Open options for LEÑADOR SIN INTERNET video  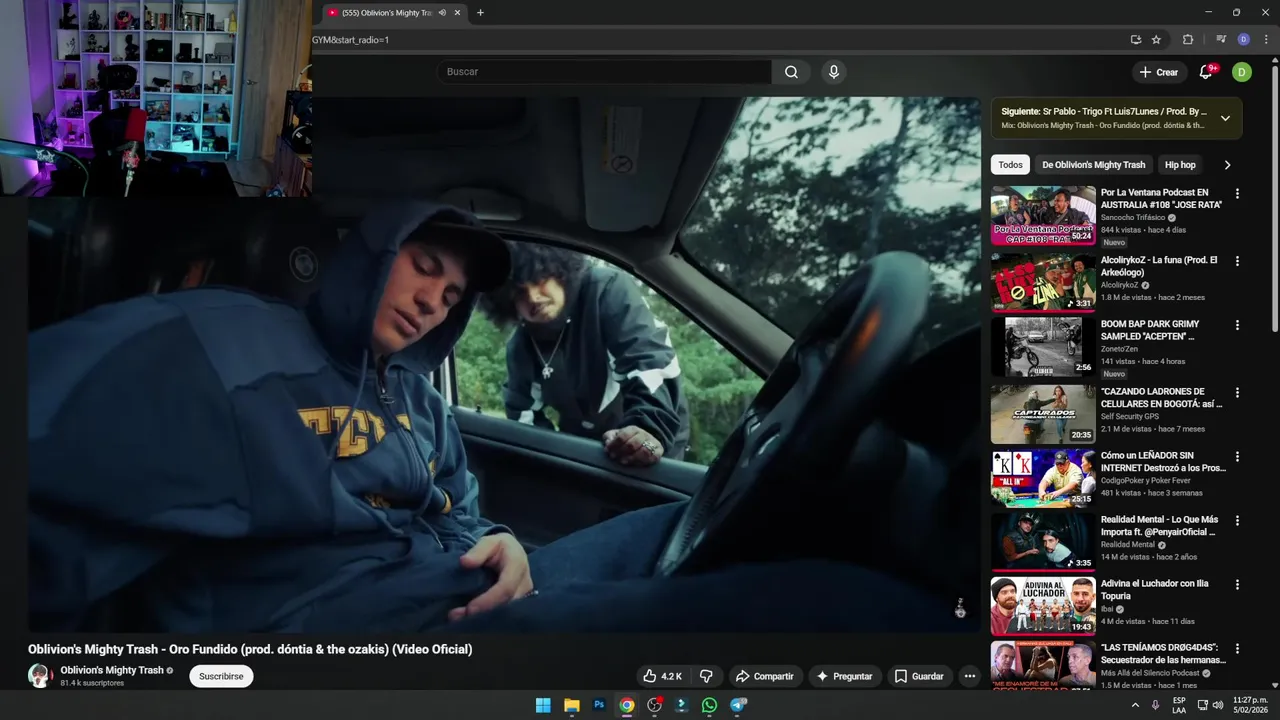click(x=1237, y=457)
